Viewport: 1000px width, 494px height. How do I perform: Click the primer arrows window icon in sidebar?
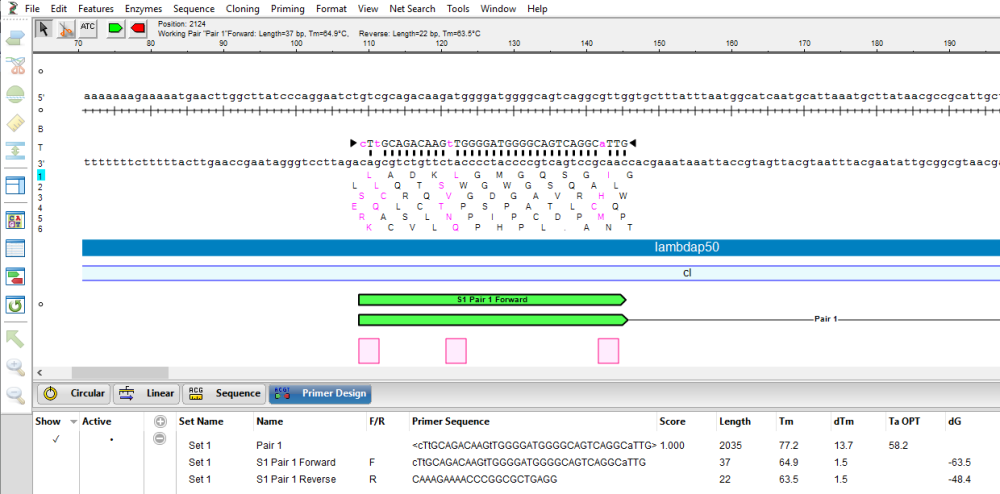15,277
